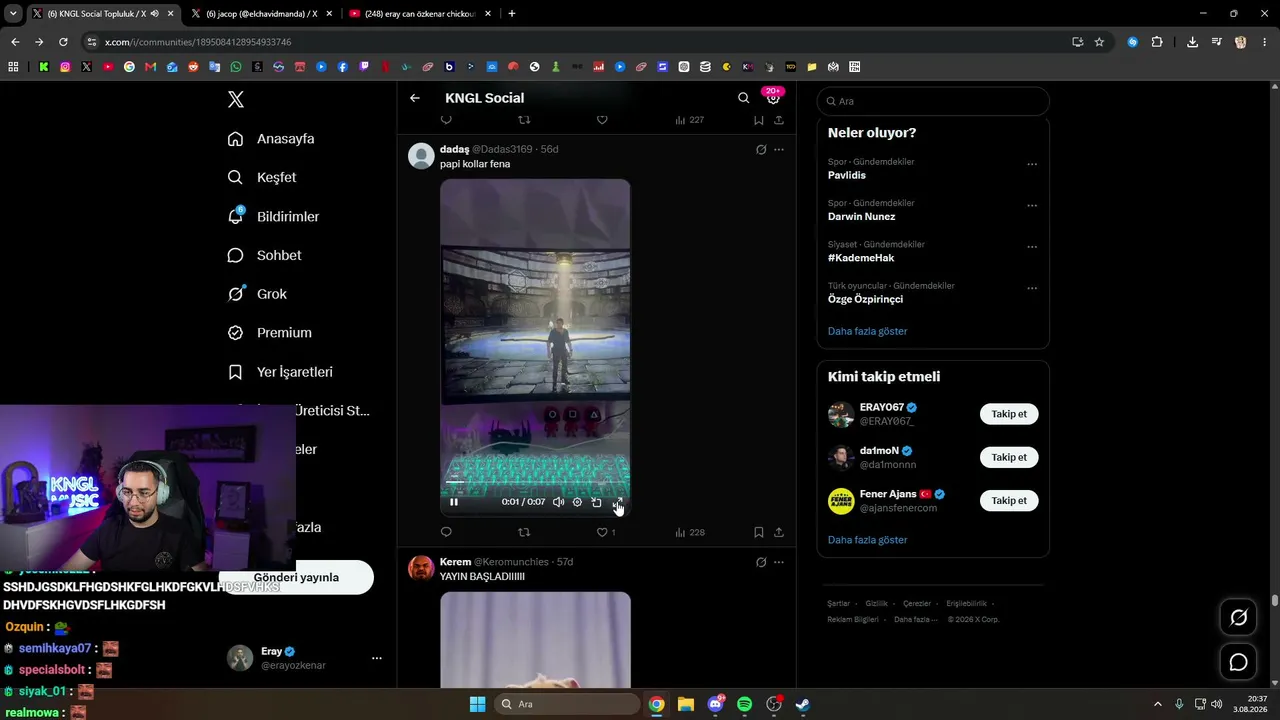The height and width of the screenshot is (720, 1280).
Task: Open the tab search dropdown arrow
Action: 13,14
